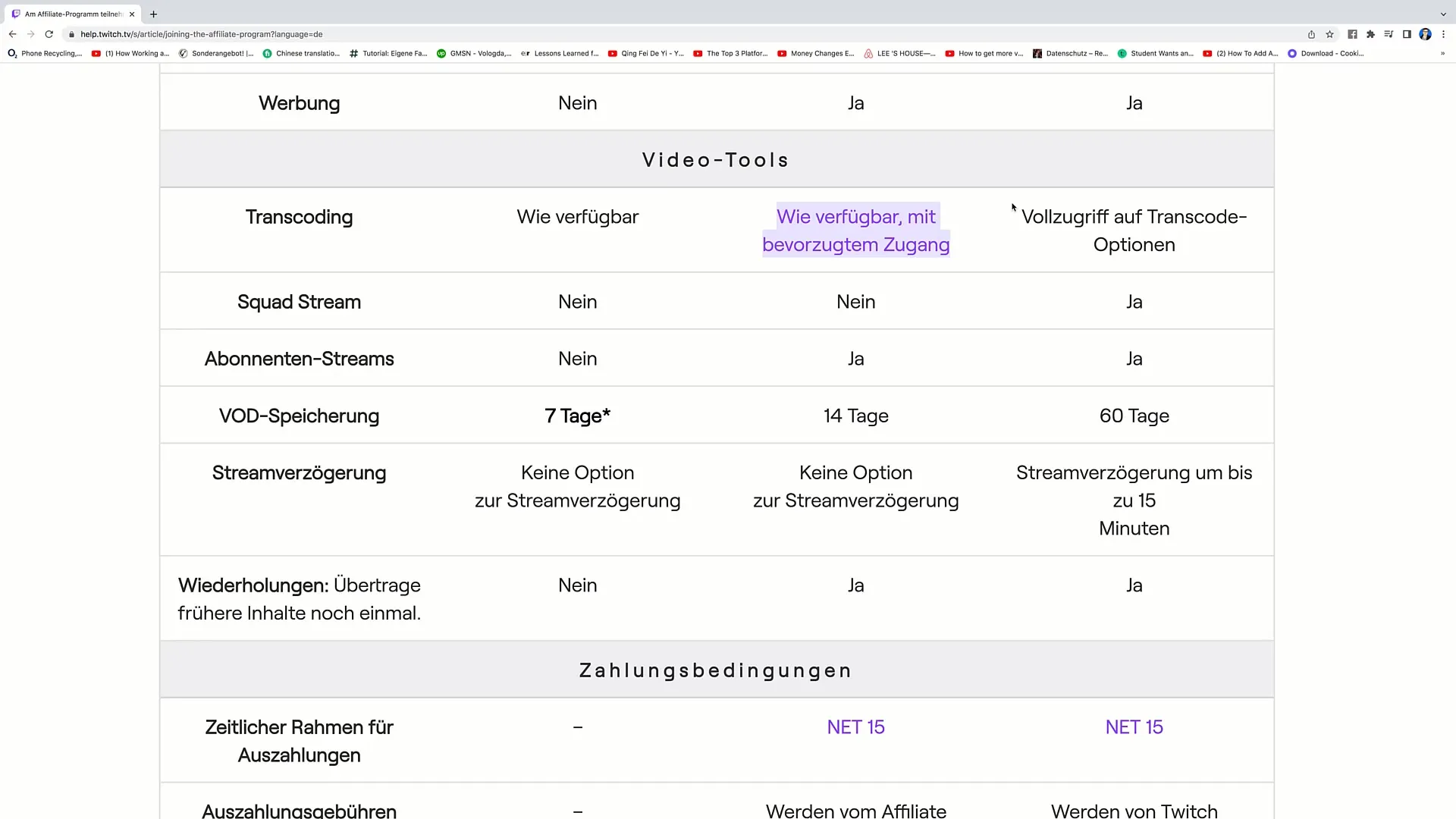Click the Auszahlungsgebühren row label
Viewport: 1456px width, 819px height.
(299, 811)
